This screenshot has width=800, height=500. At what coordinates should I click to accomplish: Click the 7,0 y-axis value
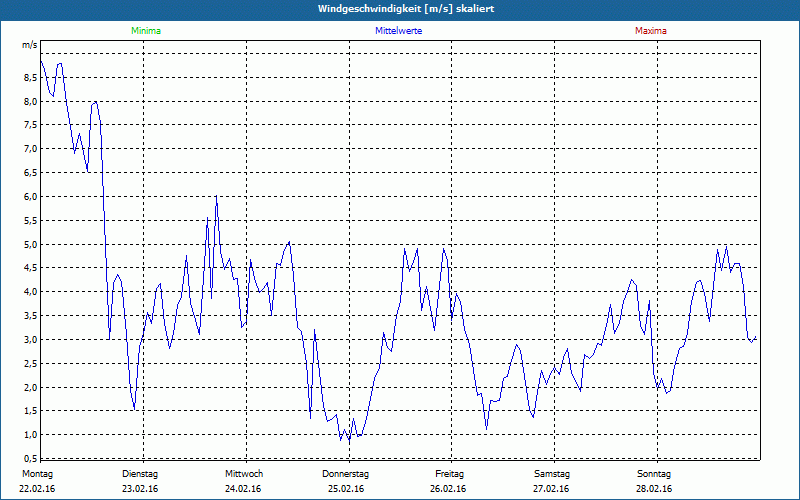click(x=30, y=149)
